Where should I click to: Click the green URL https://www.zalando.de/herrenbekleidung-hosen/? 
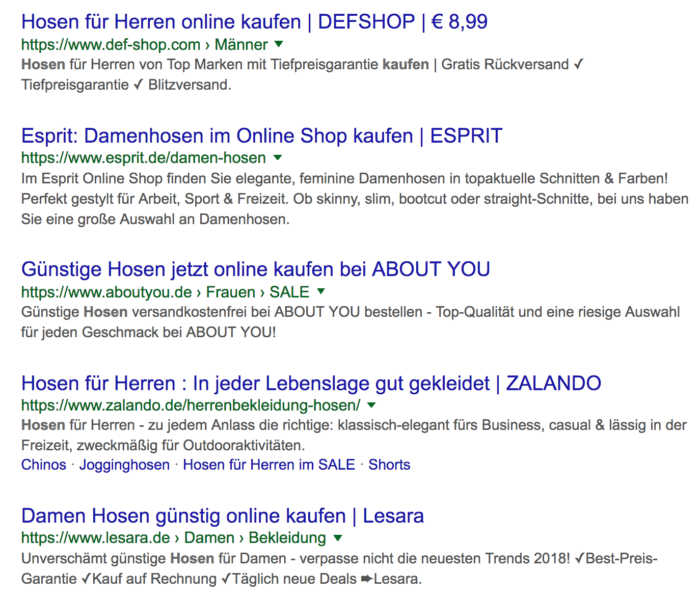point(191,405)
